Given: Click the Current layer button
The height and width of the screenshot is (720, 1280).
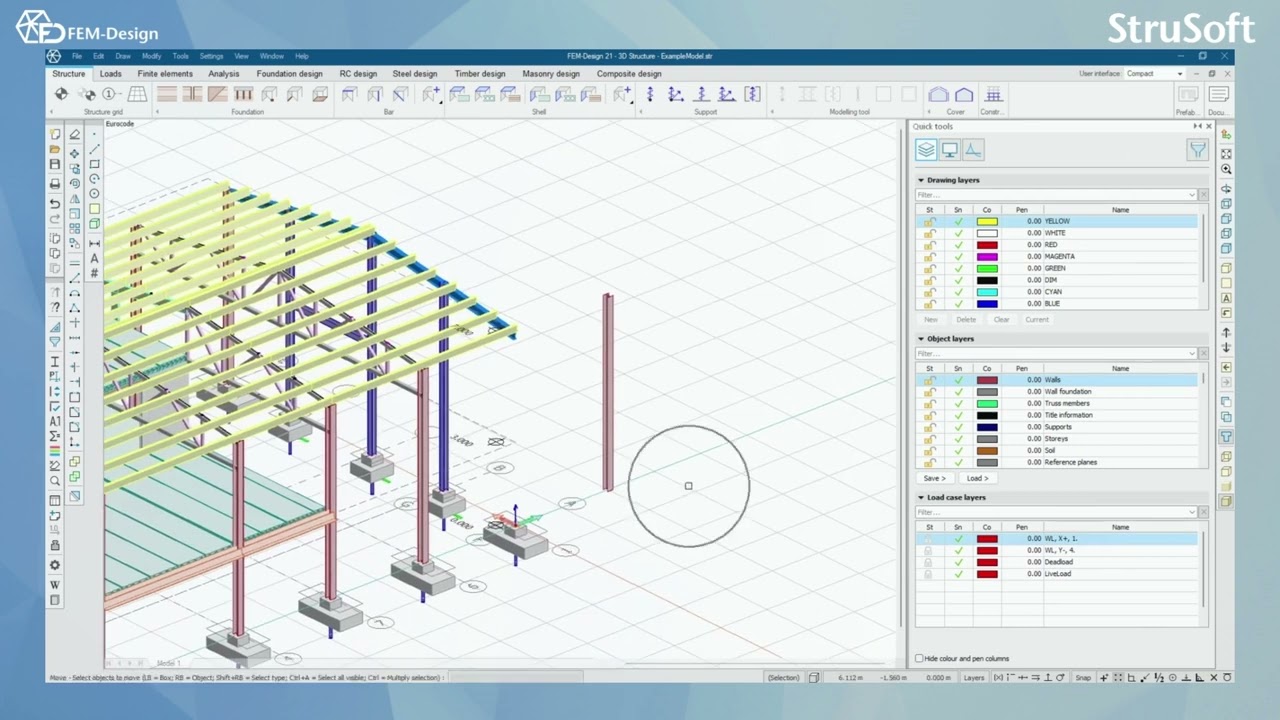Looking at the screenshot, I should click(x=1037, y=319).
